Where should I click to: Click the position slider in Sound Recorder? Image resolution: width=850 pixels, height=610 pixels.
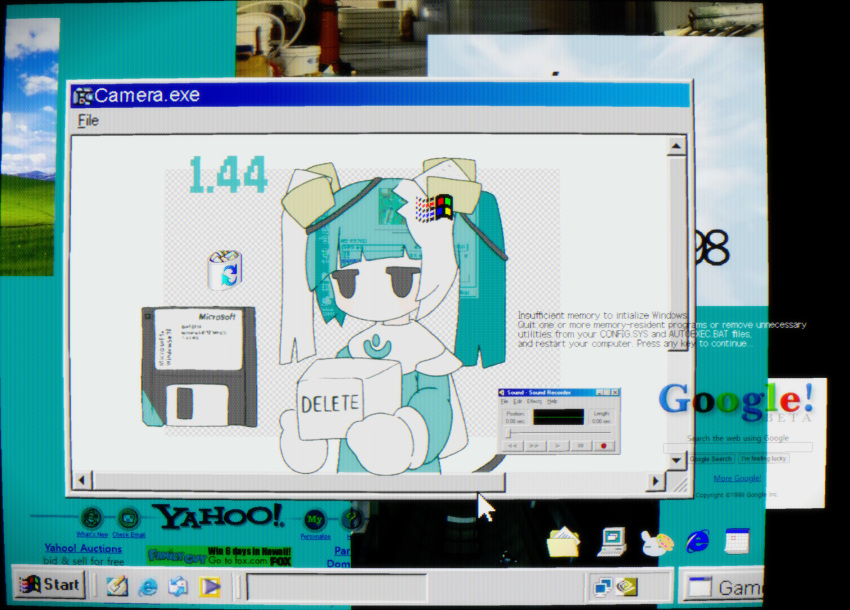coord(507,432)
